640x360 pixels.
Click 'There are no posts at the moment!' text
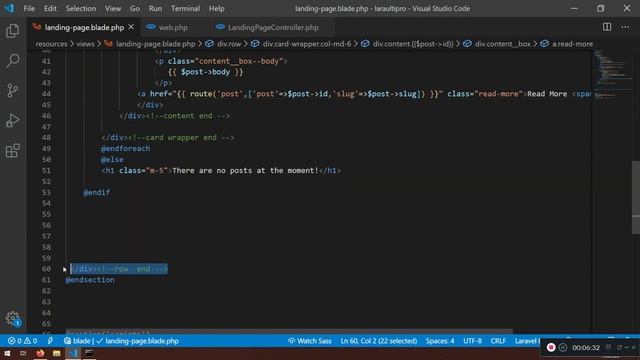coord(245,171)
